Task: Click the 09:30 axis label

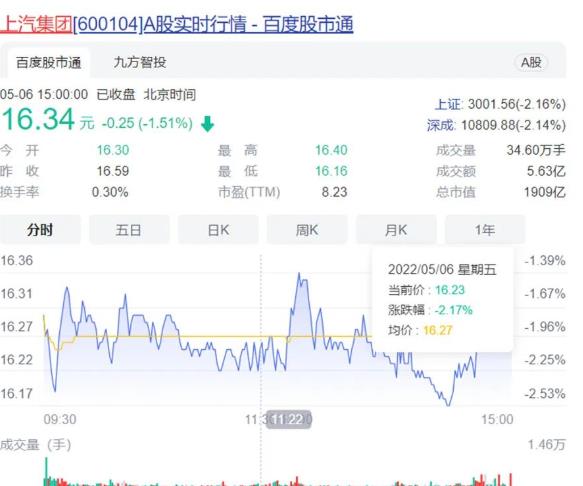Action: coord(60,419)
